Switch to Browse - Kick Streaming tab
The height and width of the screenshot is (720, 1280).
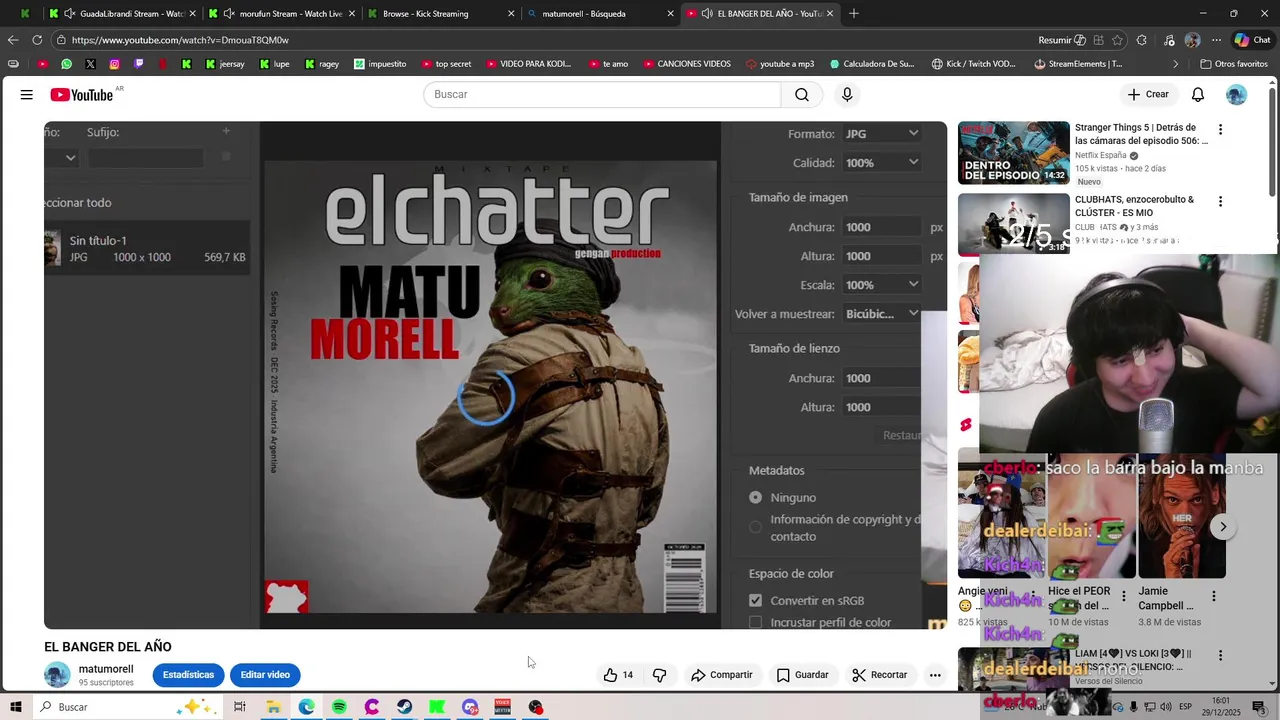pyautogui.click(x=441, y=14)
